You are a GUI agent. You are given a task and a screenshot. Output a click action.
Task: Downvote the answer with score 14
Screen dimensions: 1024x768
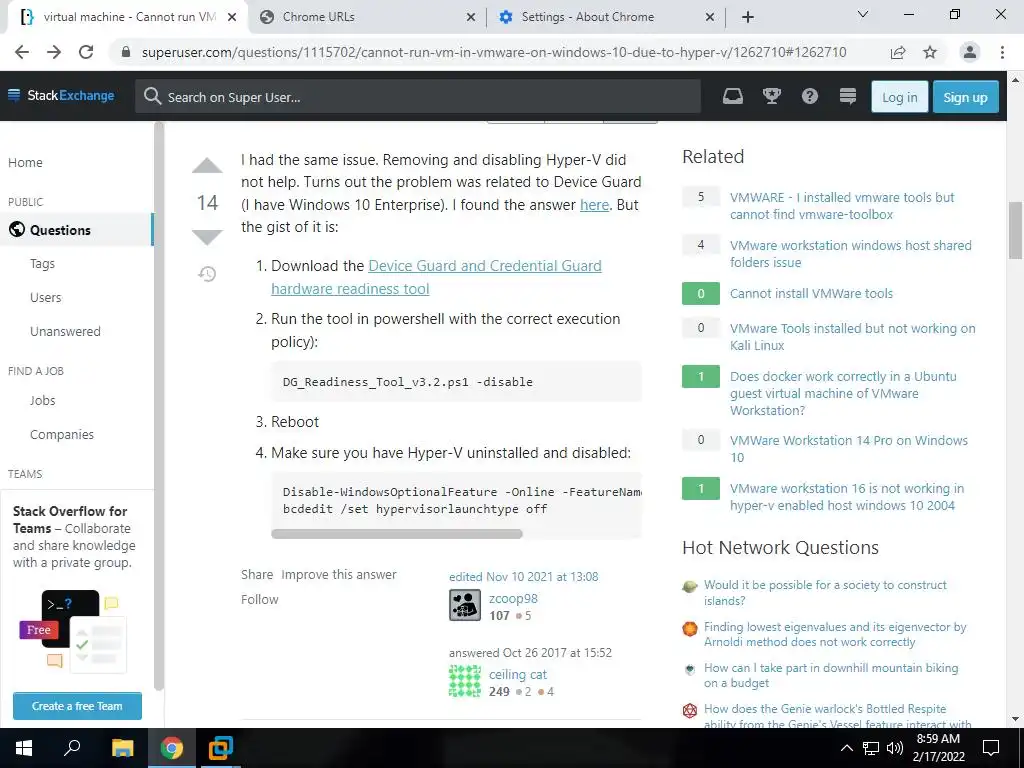207,237
